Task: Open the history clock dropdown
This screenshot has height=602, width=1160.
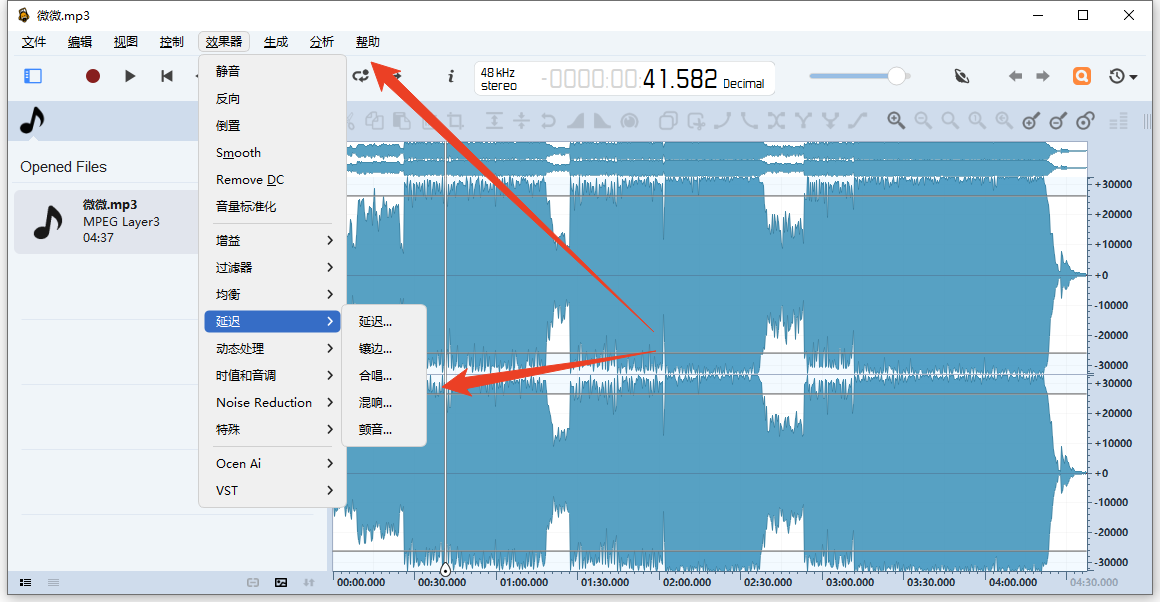Action: coord(1123,76)
